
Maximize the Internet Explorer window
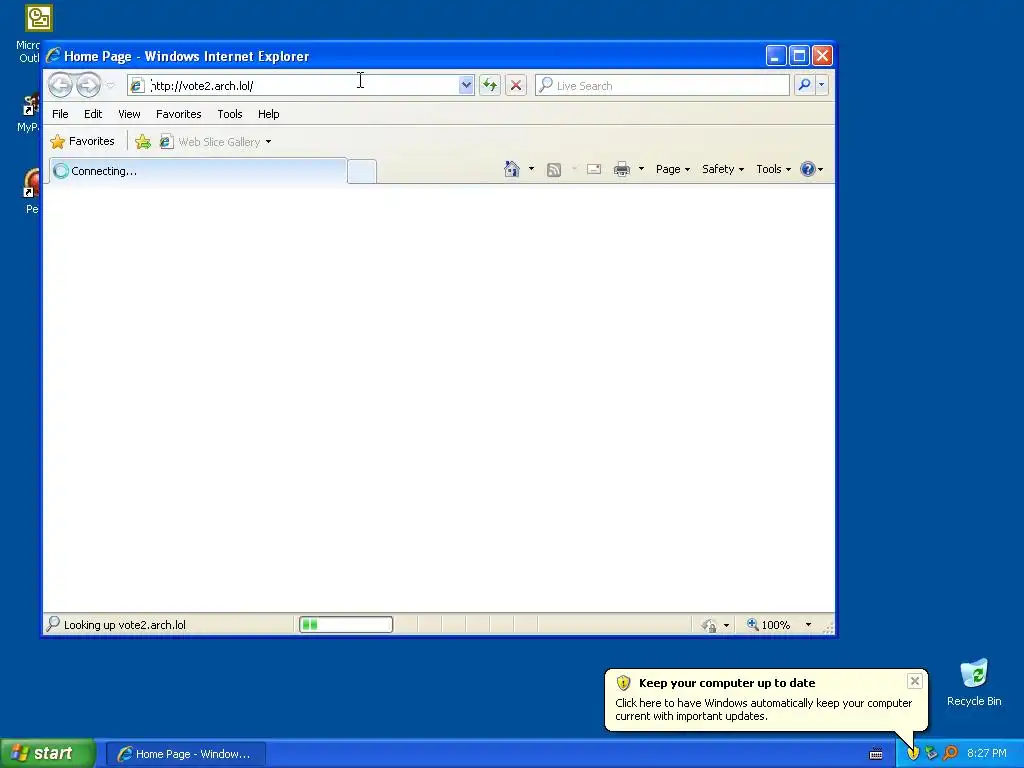799,56
